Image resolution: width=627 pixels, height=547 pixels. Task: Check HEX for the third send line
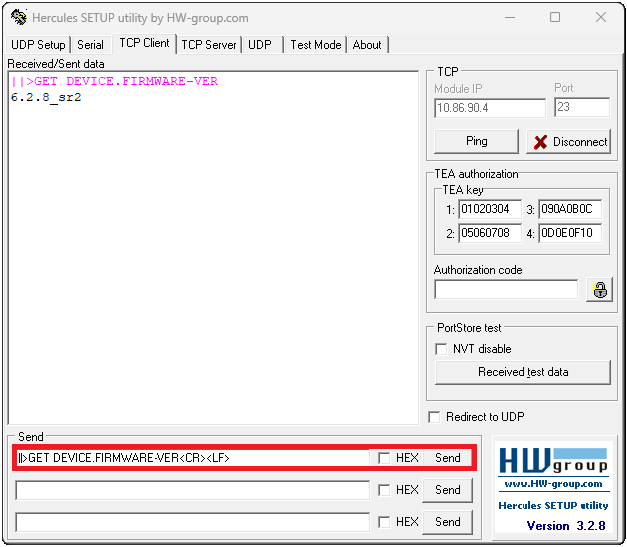coord(384,522)
